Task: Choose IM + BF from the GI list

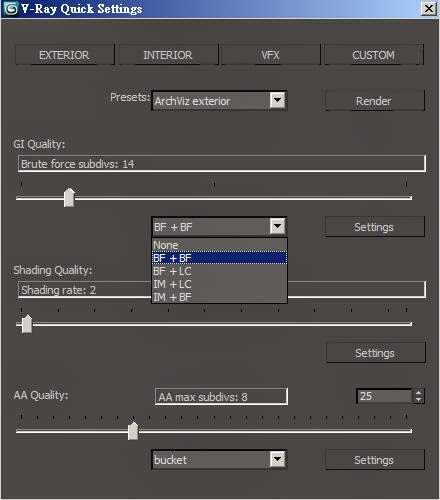Action: pyautogui.click(x=219, y=297)
